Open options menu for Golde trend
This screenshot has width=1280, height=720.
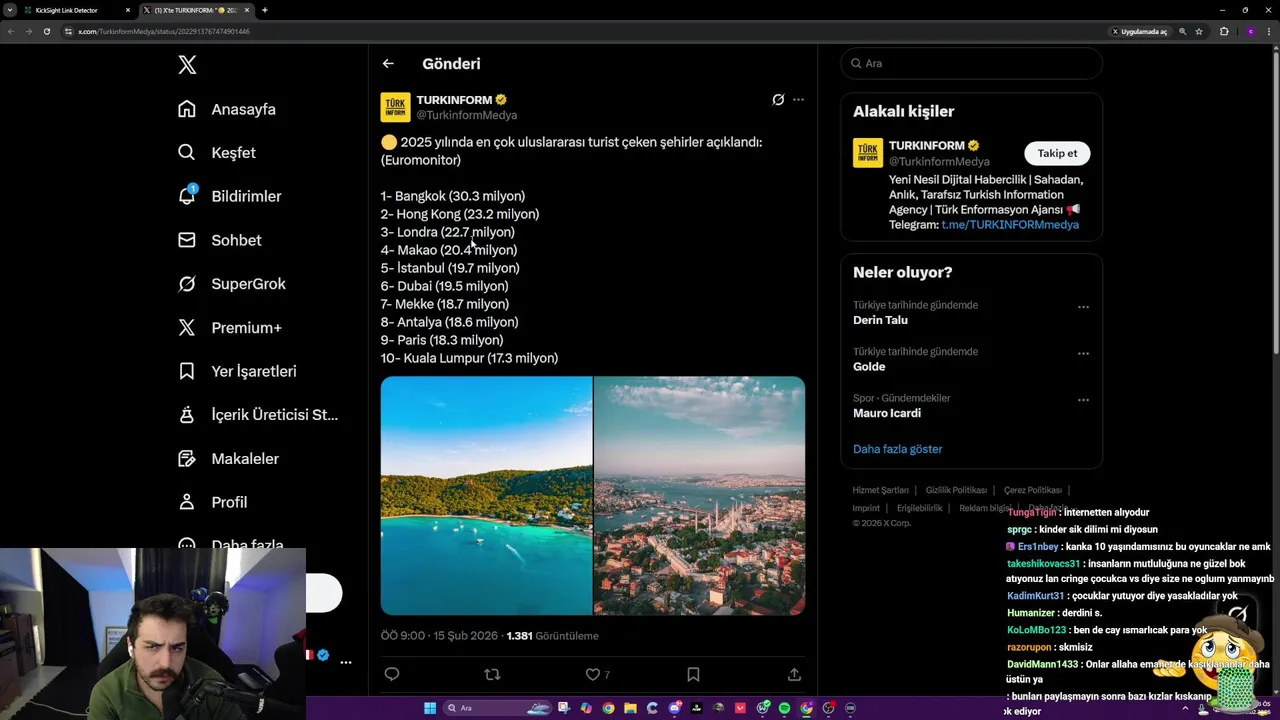[1083, 353]
